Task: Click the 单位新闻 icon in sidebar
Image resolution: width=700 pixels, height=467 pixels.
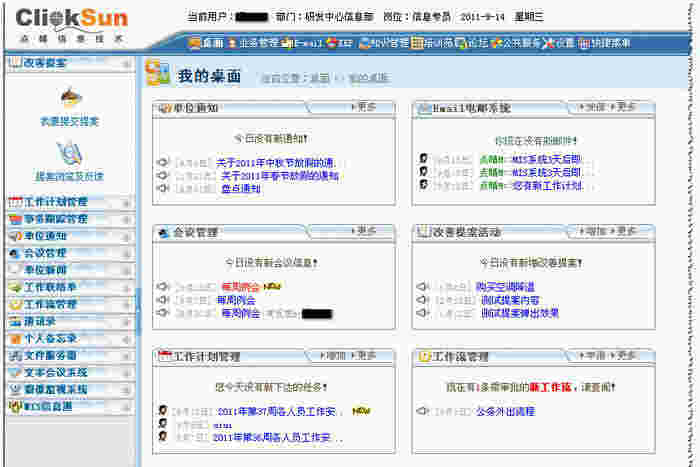Action: coord(15,270)
